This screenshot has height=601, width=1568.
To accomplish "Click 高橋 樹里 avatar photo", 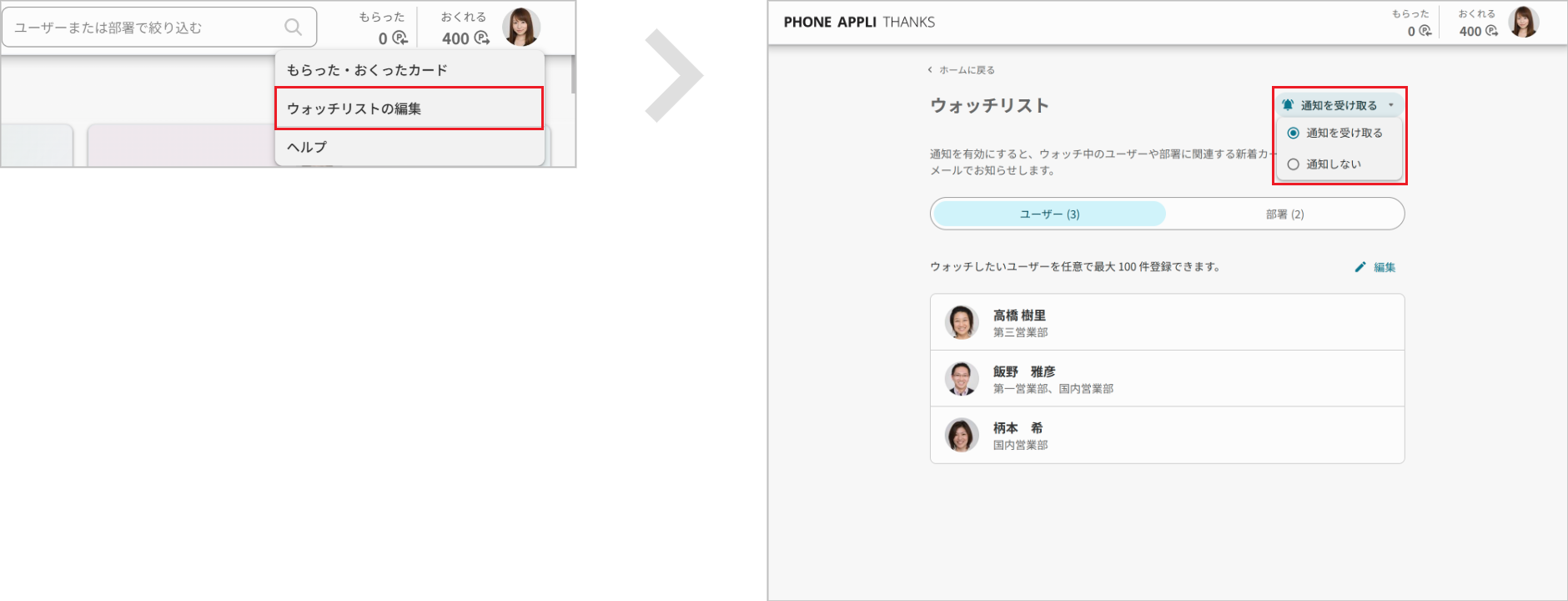I will point(962,322).
